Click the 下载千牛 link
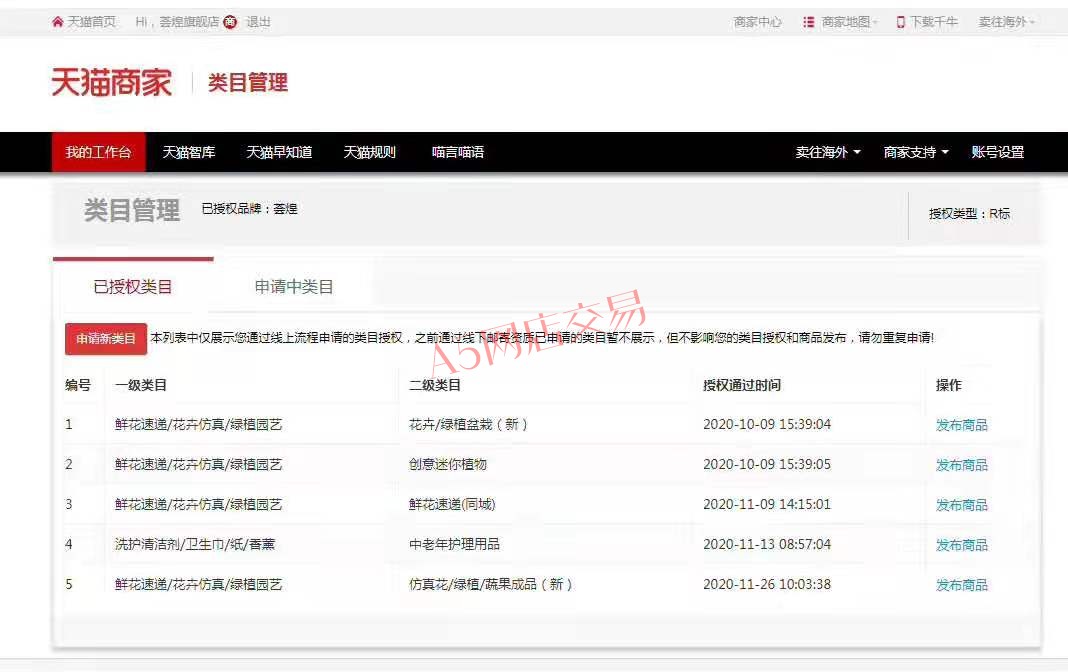 (x=934, y=22)
